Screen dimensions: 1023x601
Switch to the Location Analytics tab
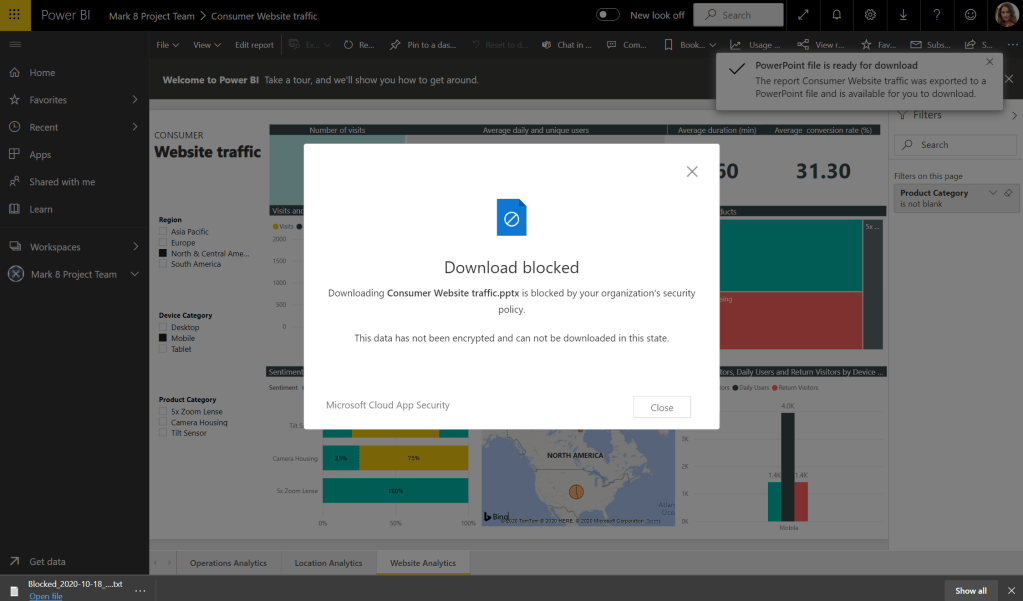[328, 563]
